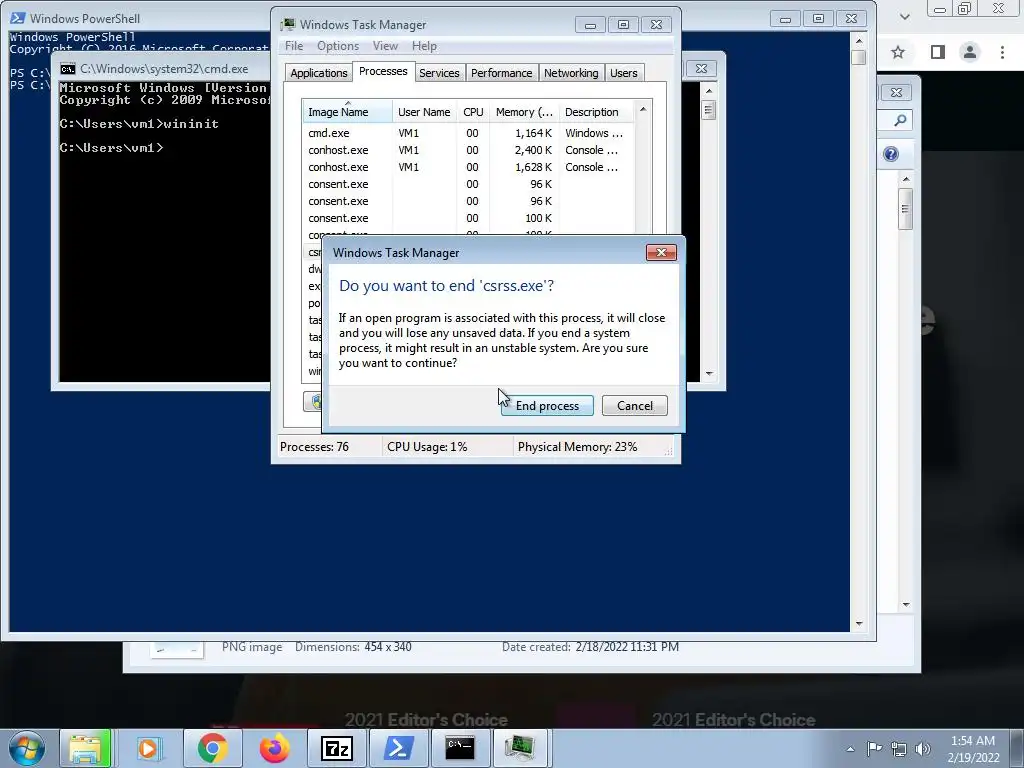
Task: Sort processes by Image Name column
Action: (x=347, y=112)
